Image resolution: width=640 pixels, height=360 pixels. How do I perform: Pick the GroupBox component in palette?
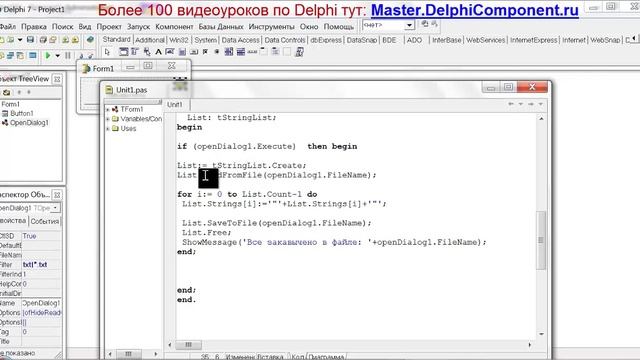coord(264,52)
